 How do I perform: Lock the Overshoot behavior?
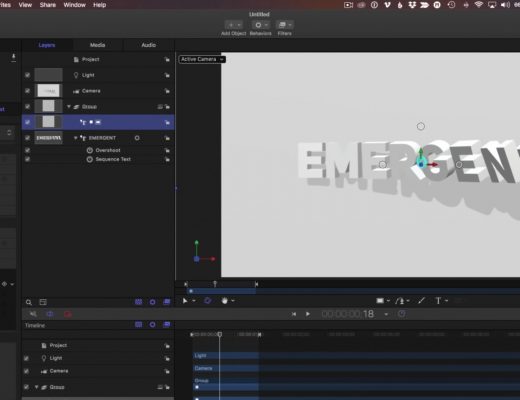[x=167, y=150]
